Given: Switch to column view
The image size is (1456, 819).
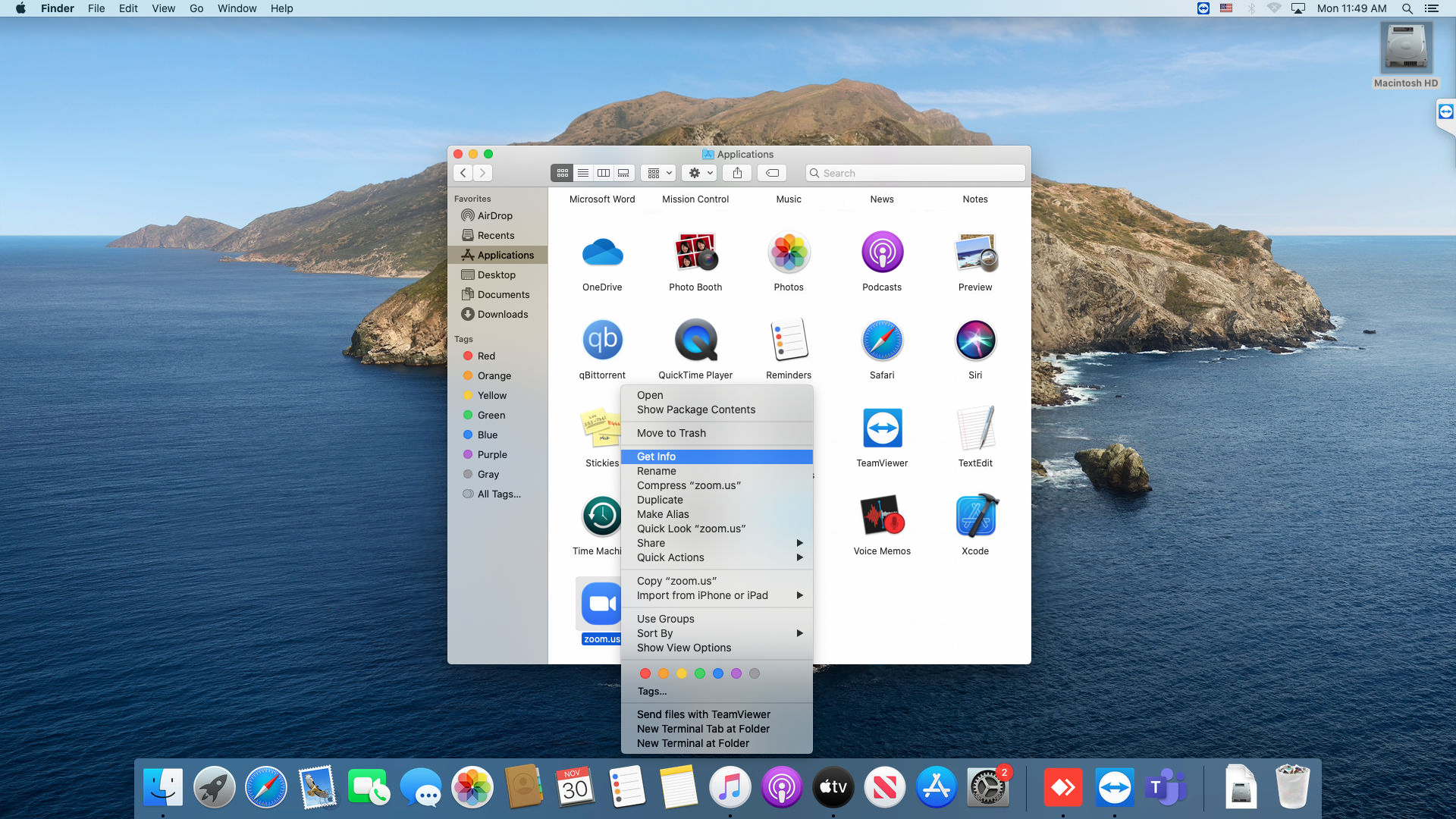Looking at the screenshot, I should point(604,173).
